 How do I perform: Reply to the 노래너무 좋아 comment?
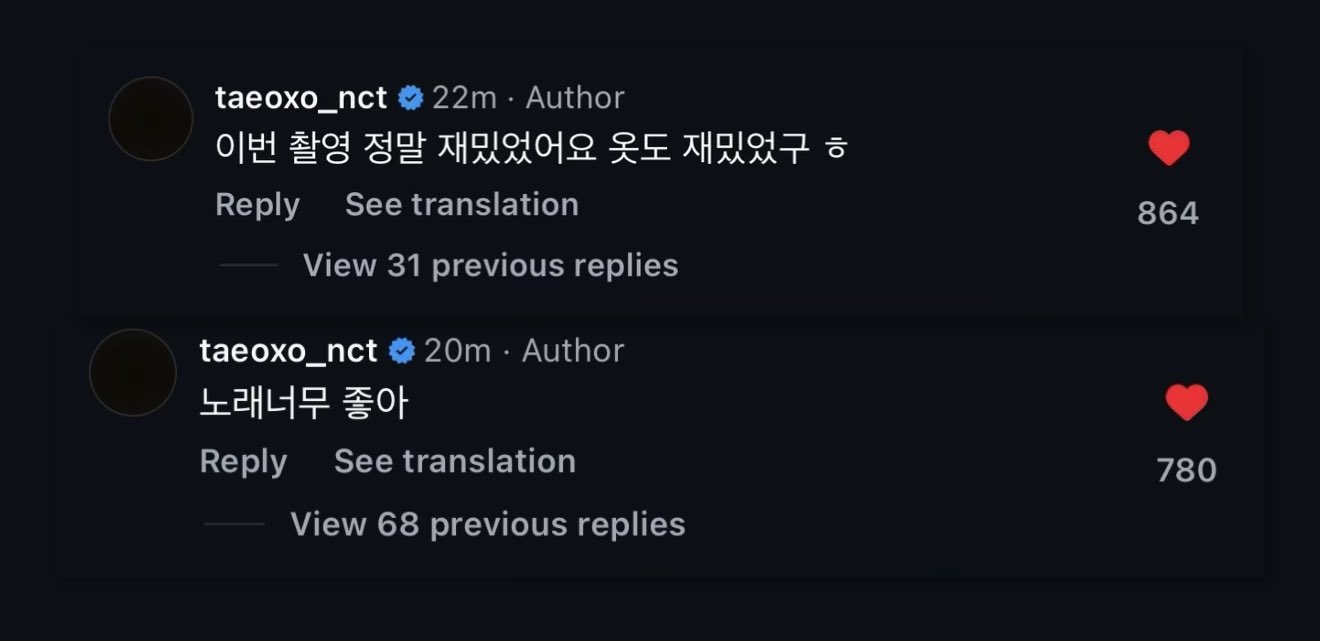click(243, 461)
